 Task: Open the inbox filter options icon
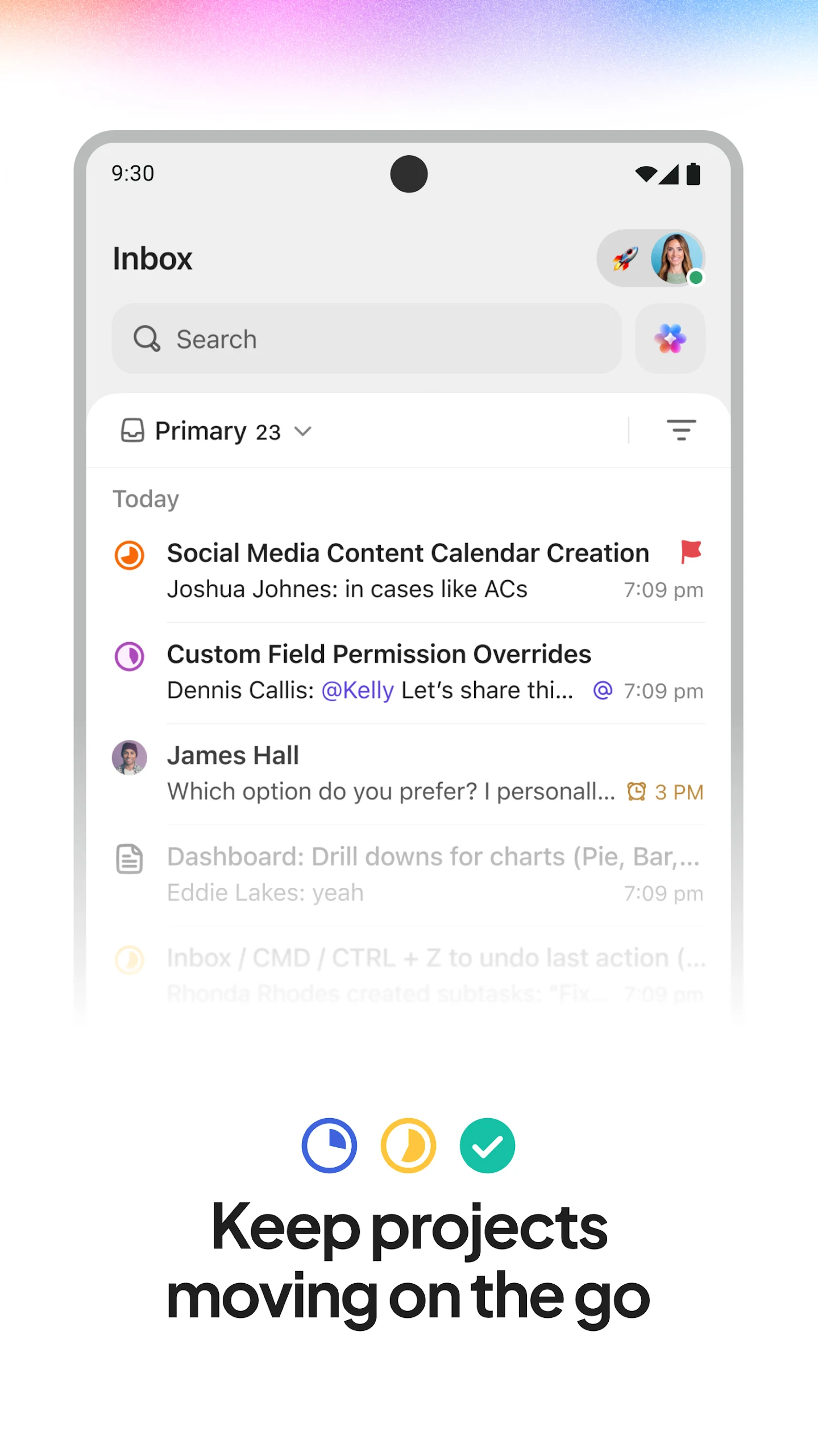coord(680,430)
